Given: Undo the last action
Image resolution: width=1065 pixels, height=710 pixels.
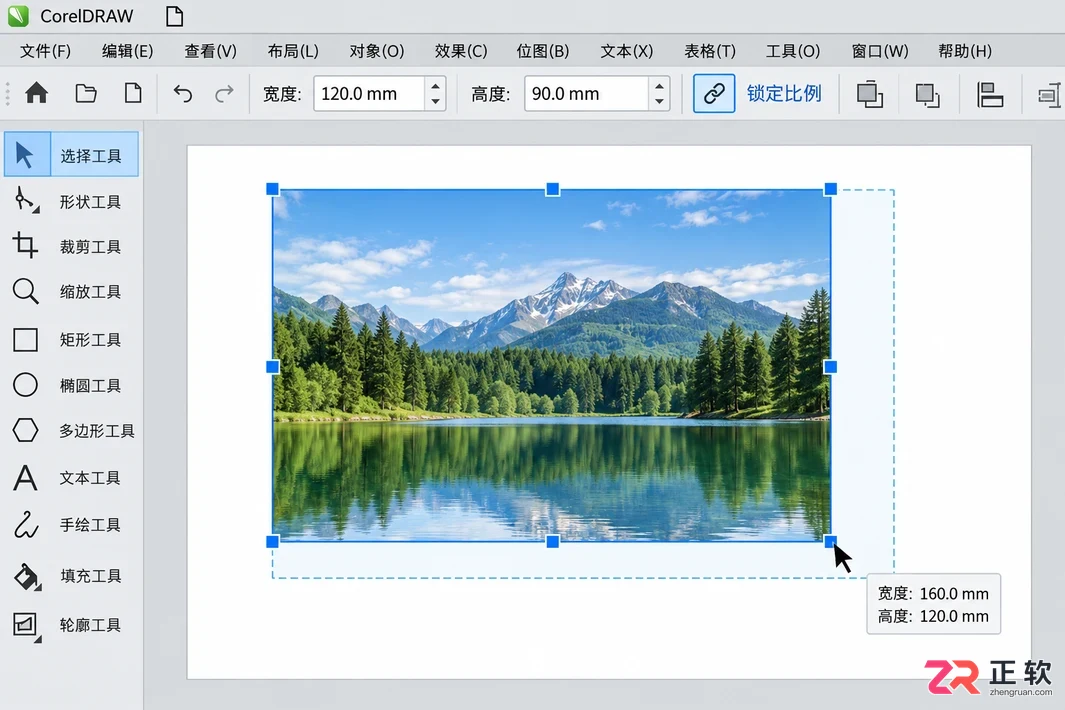Looking at the screenshot, I should pyautogui.click(x=183, y=93).
